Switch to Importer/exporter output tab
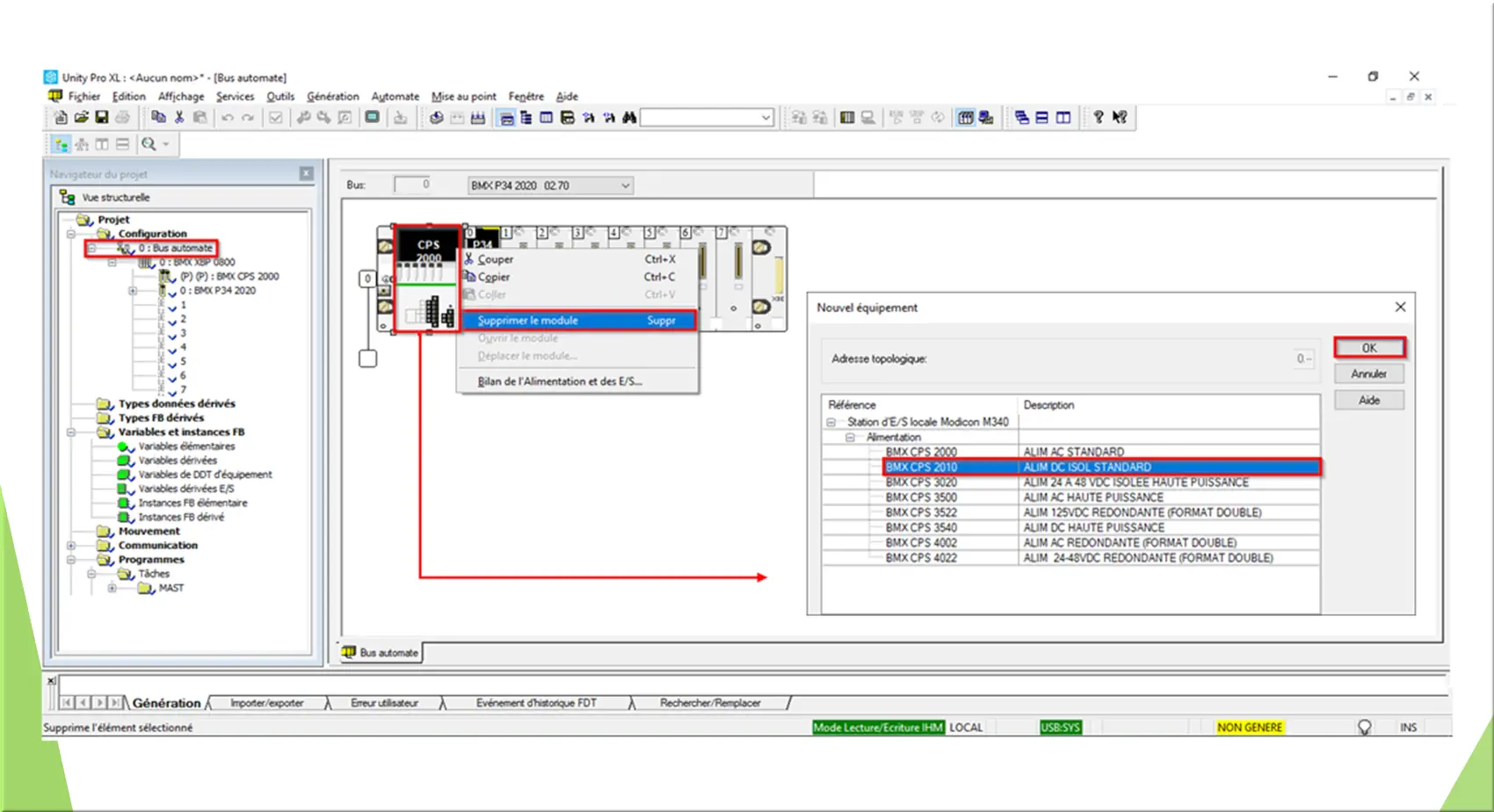Screen dimensions: 1494x812 [x=267, y=703]
